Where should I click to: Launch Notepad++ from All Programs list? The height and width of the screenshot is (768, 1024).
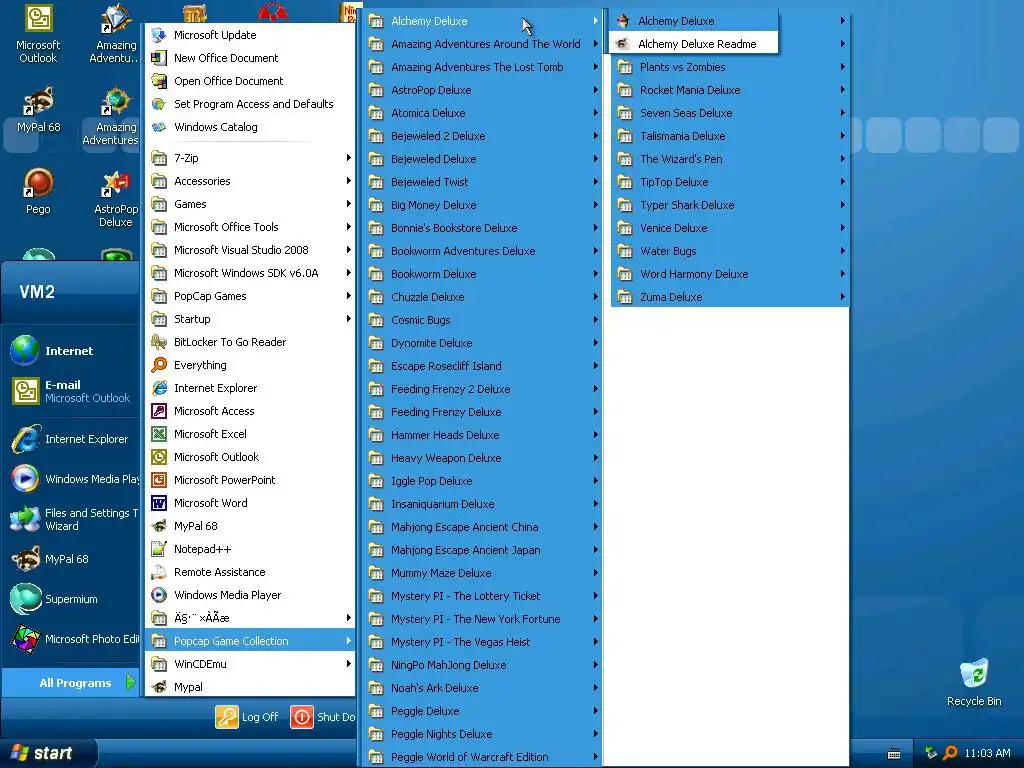click(x=249, y=549)
